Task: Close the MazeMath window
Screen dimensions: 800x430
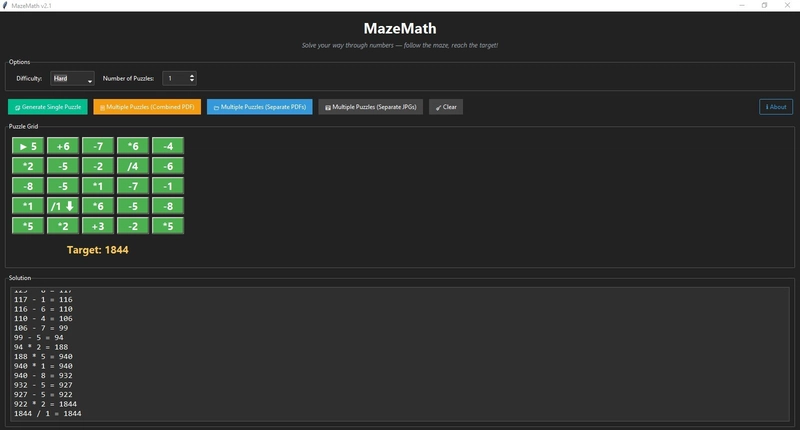Action: pos(787,6)
